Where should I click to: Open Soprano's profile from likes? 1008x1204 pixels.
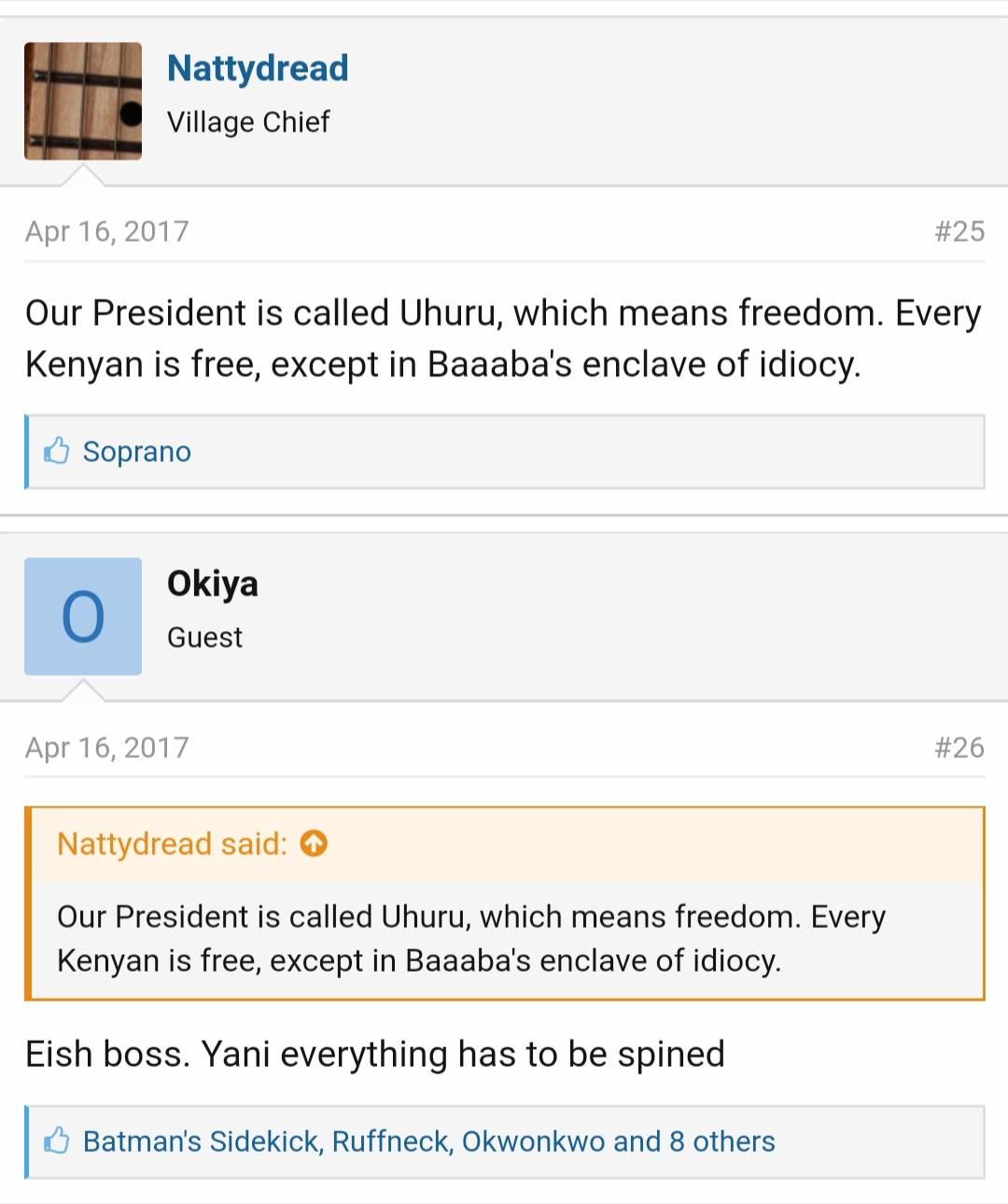[x=137, y=452]
